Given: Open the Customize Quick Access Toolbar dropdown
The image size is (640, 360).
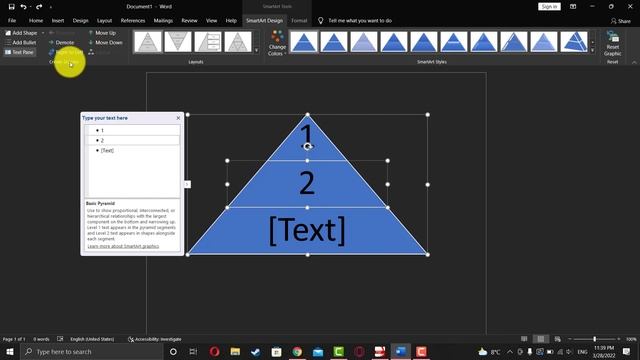Looking at the screenshot, I should coord(51,7).
